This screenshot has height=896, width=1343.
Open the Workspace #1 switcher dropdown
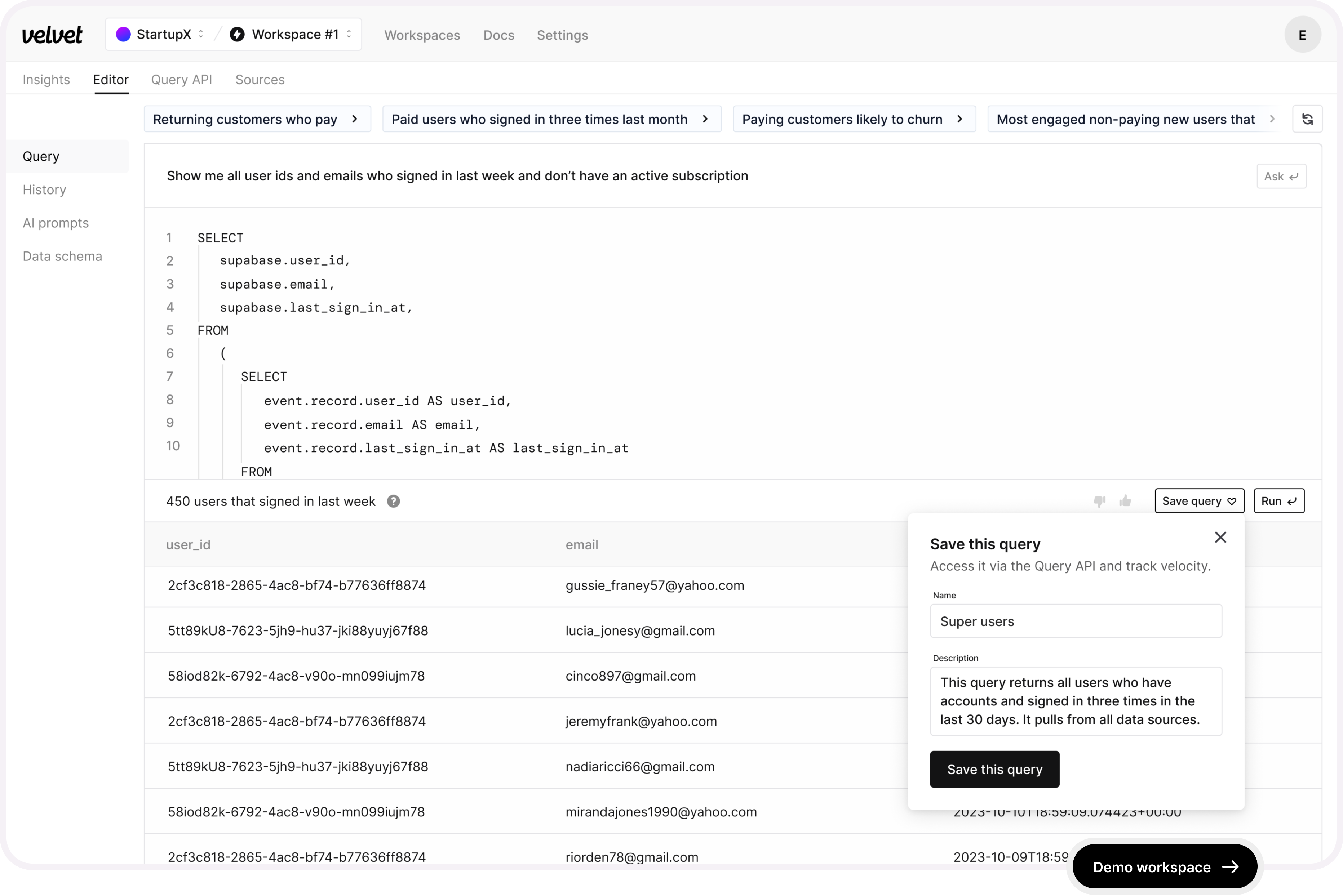tap(294, 34)
